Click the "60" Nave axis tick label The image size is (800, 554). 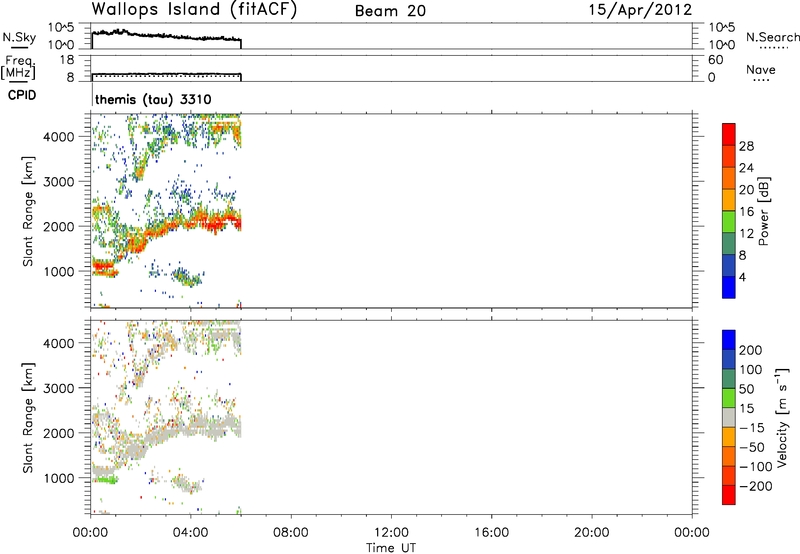[715, 60]
